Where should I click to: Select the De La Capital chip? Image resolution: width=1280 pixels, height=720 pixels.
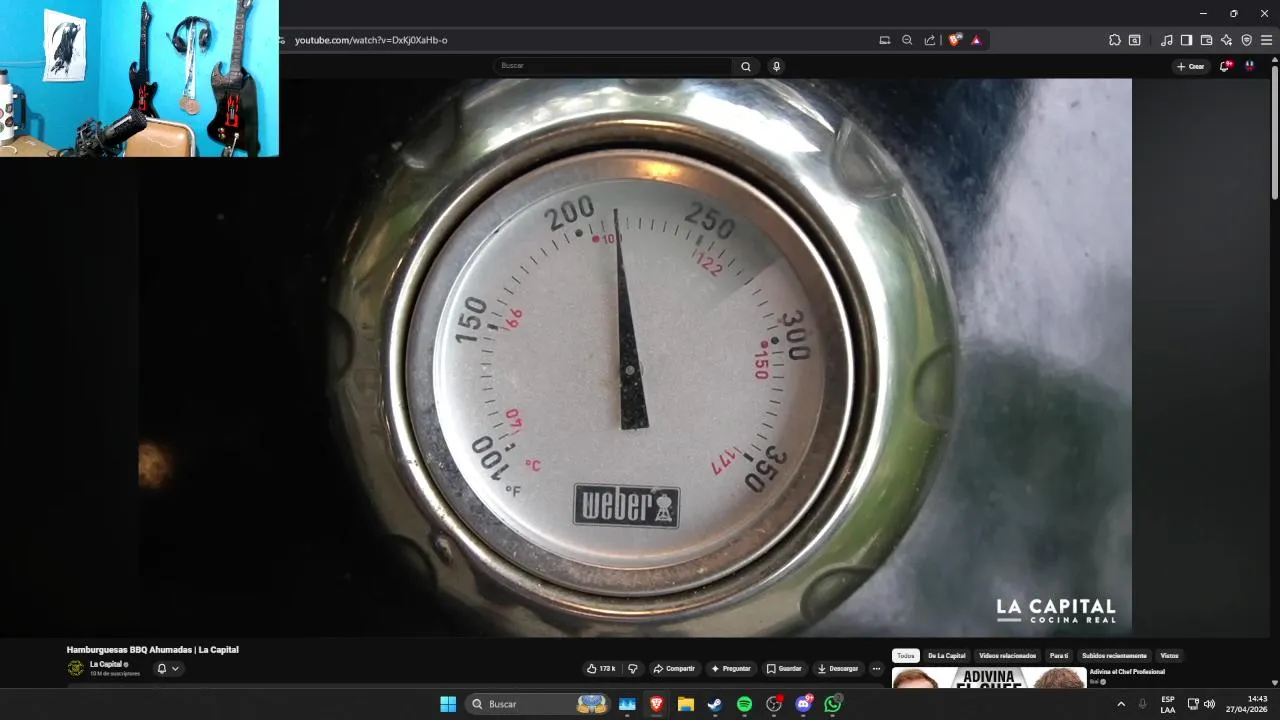click(x=946, y=656)
